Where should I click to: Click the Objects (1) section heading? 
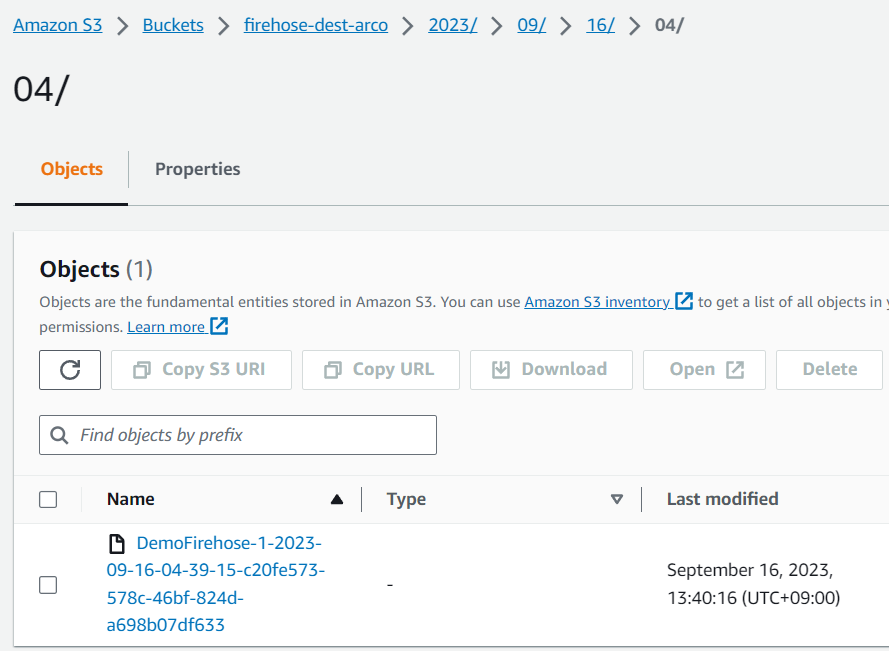96,269
